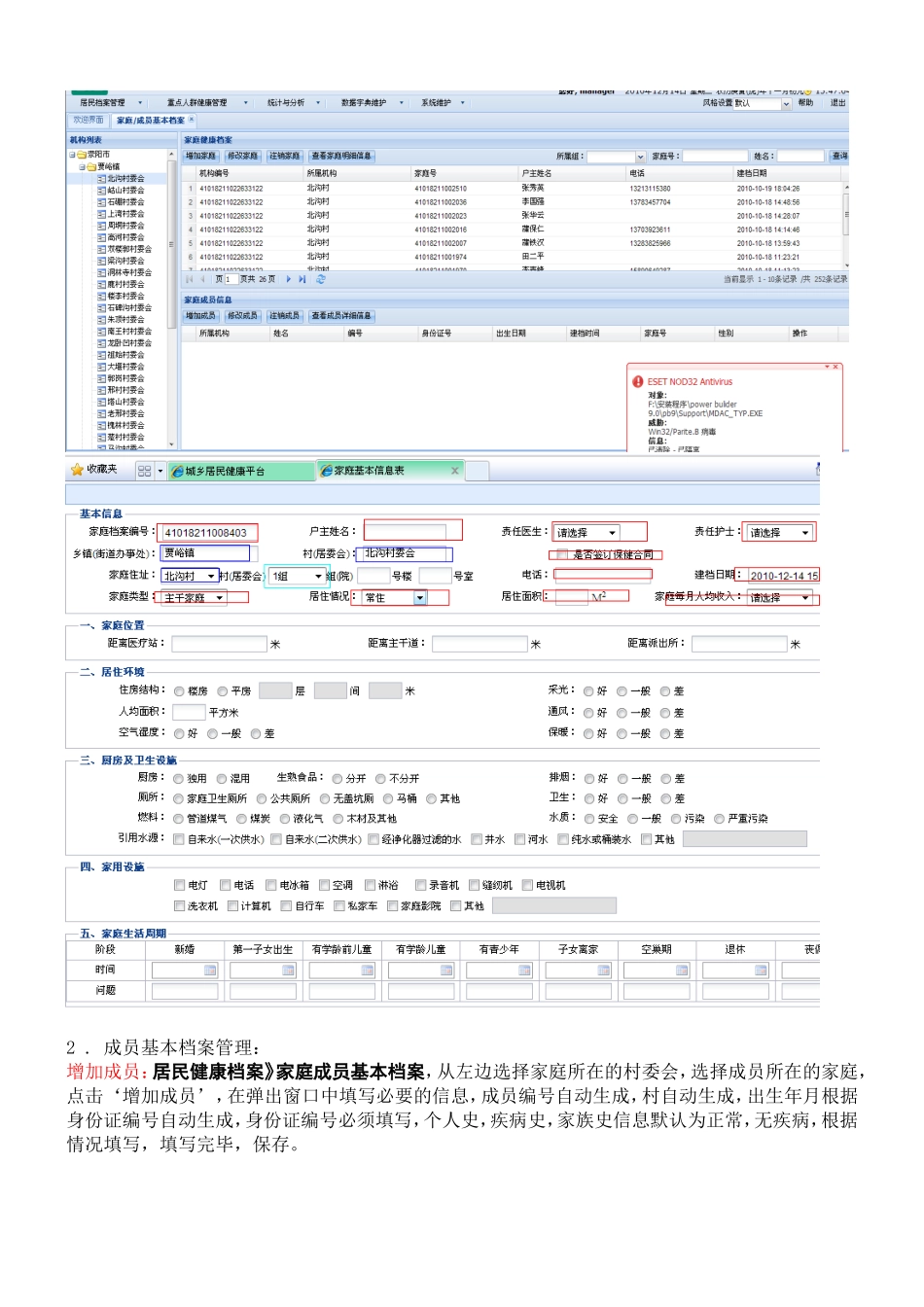This screenshot has height=1307, width=924.
Task: Click the 增加家庭 button
Action: tap(201, 156)
